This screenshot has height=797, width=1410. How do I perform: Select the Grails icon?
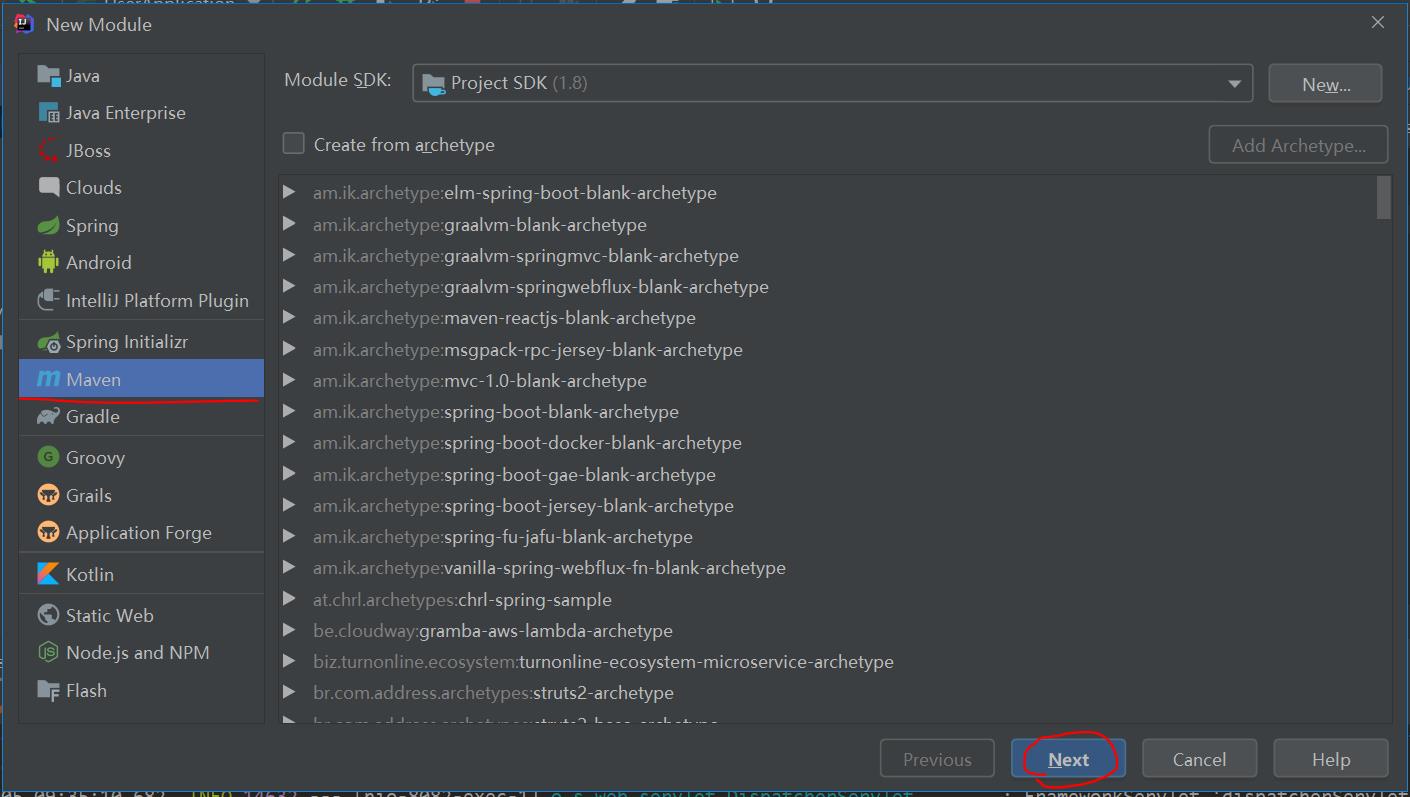48,496
